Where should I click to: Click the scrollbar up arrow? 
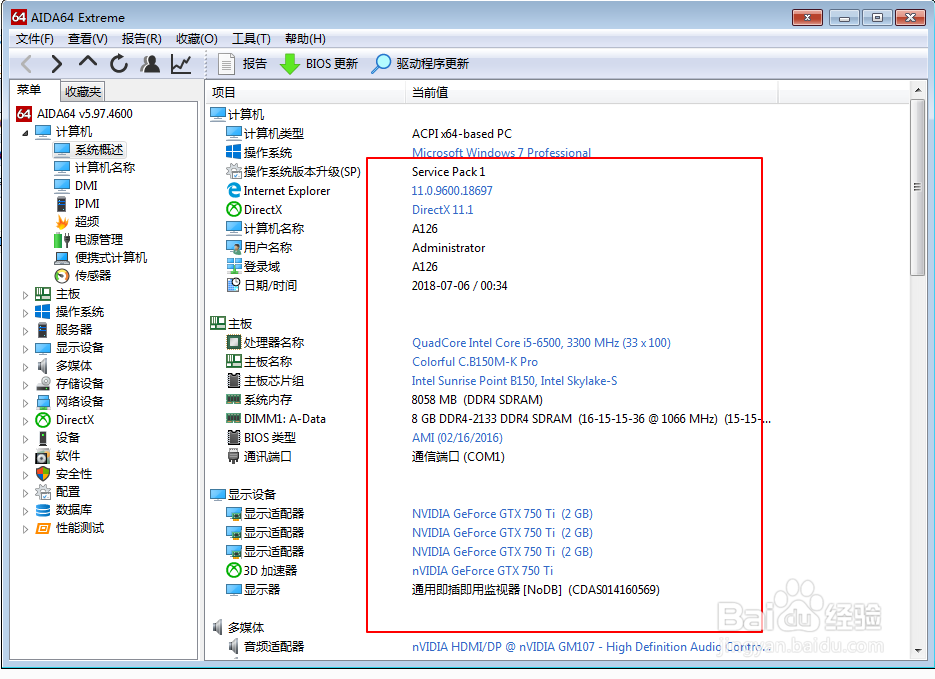[x=918, y=91]
